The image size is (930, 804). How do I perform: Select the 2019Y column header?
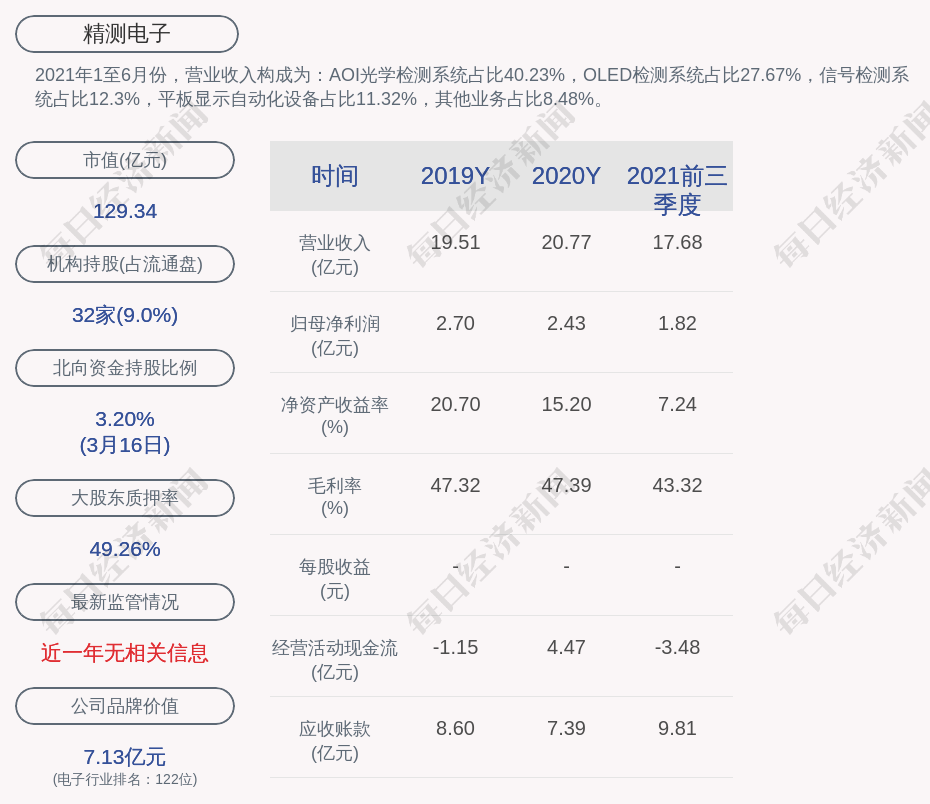coord(455,176)
